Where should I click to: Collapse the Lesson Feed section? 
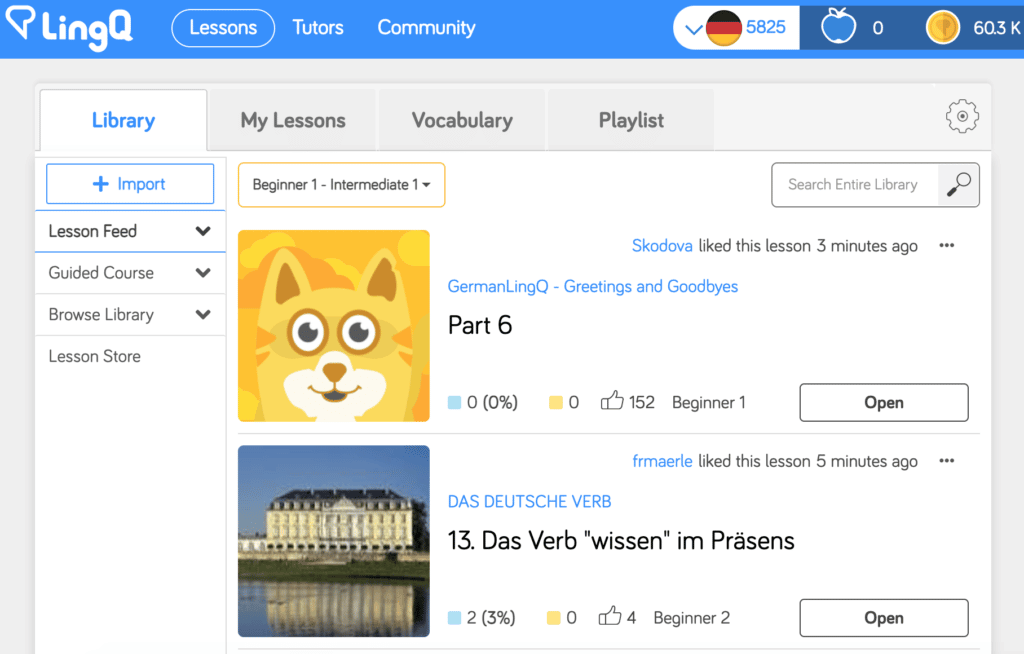click(203, 231)
